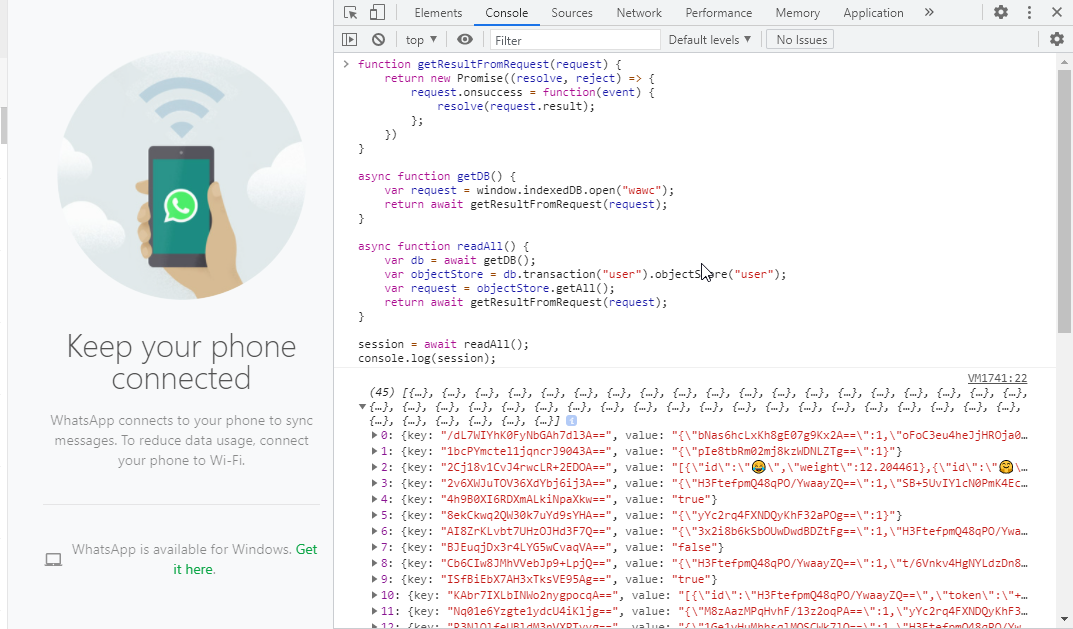Clear the console with the ban icon
The height and width of the screenshot is (629, 1073).
click(378, 40)
